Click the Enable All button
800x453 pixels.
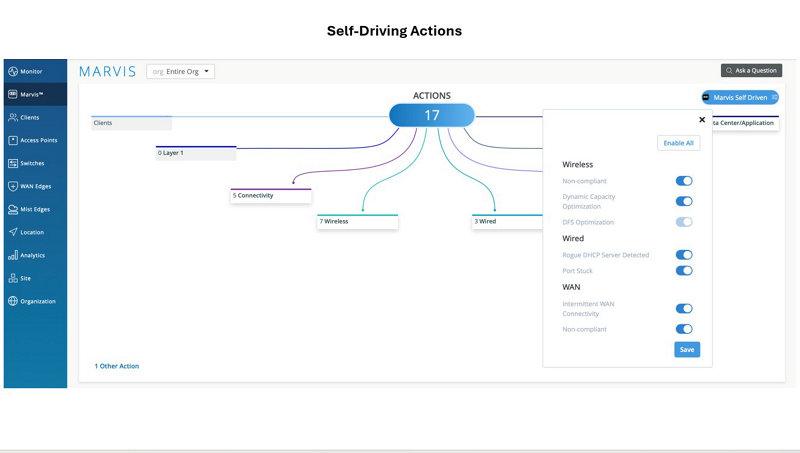click(x=679, y=143)
